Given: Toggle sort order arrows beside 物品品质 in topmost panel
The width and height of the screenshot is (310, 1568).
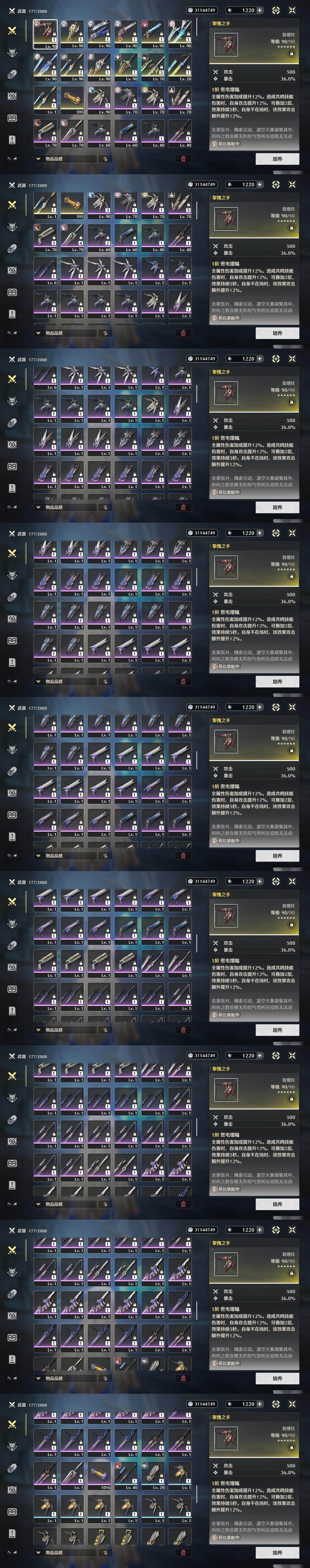Looking at the screenshot, I should [105, 159].
